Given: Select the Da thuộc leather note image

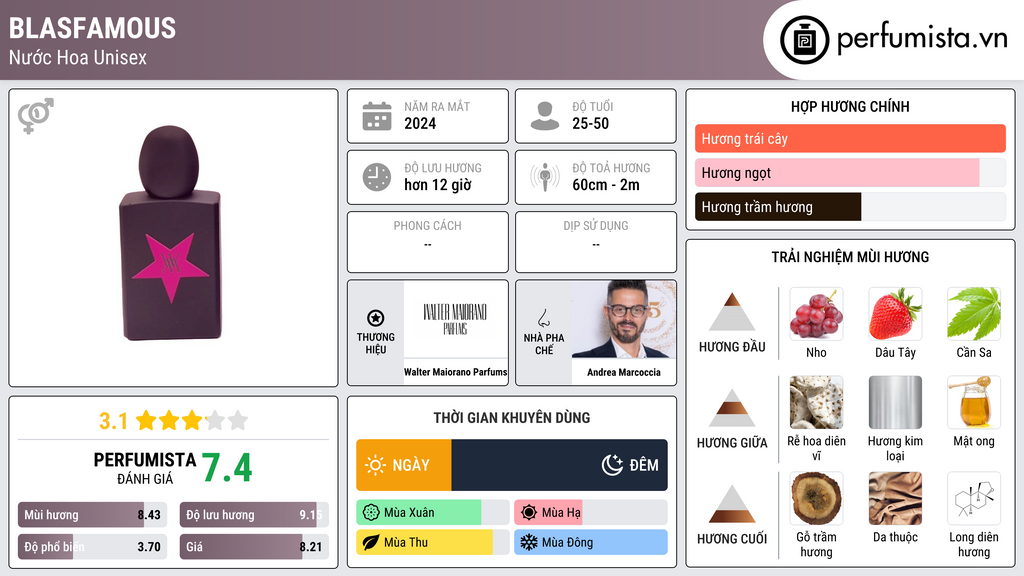Looking at the screenshot, I should (x=895, y=498).
